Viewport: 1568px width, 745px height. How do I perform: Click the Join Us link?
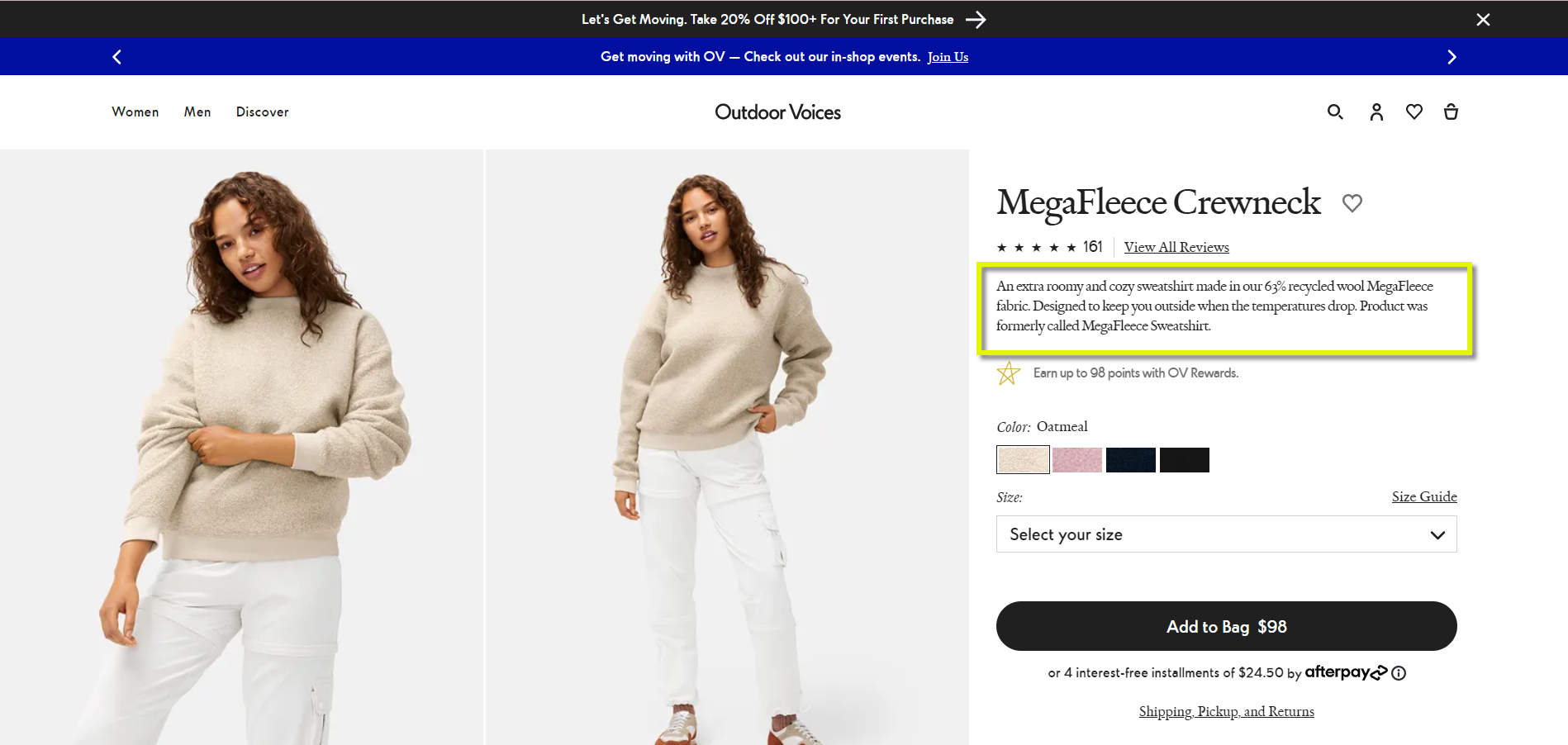click(948, 57)
